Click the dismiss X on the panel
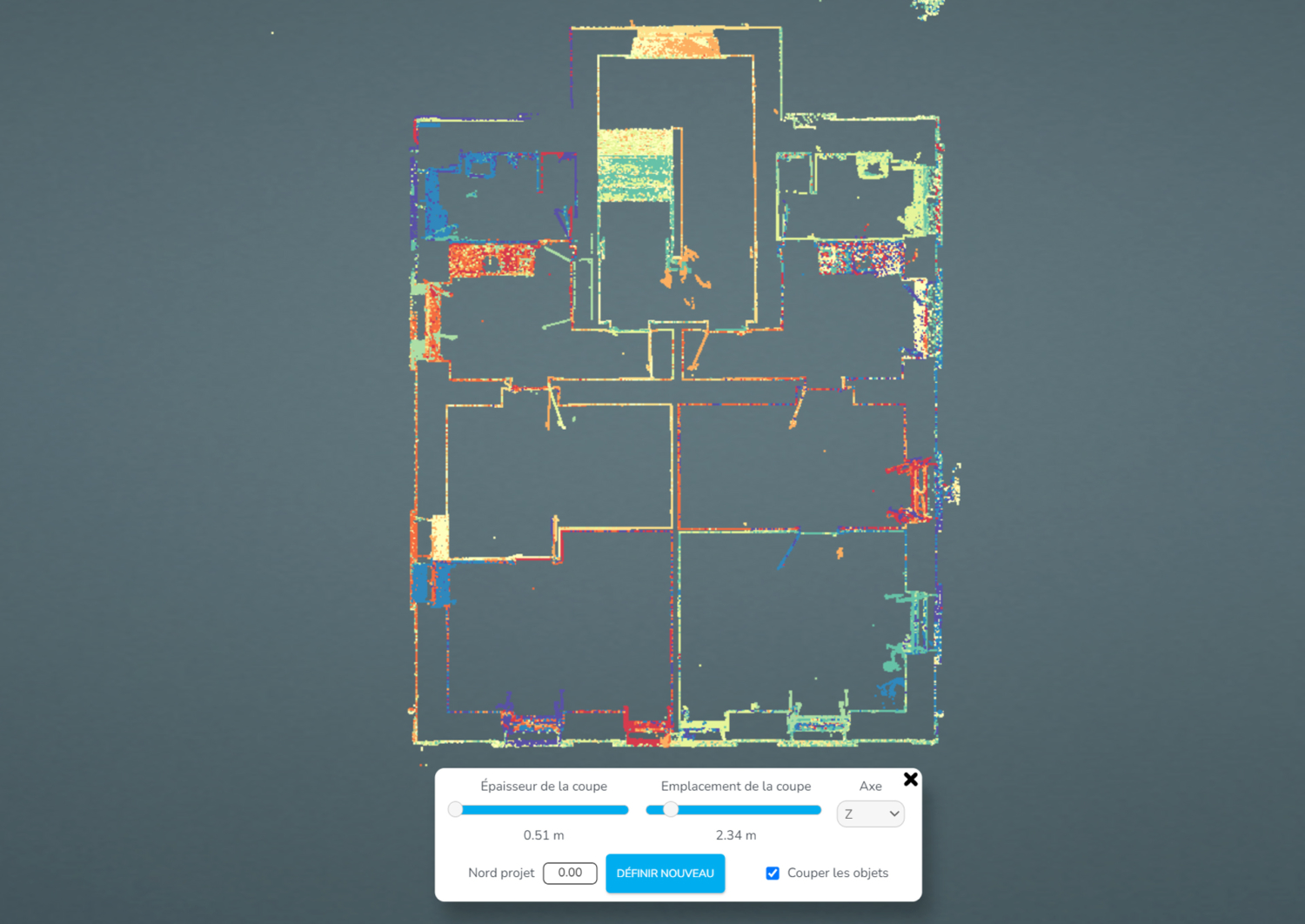The image size is (1305, 924). [911, 779]
